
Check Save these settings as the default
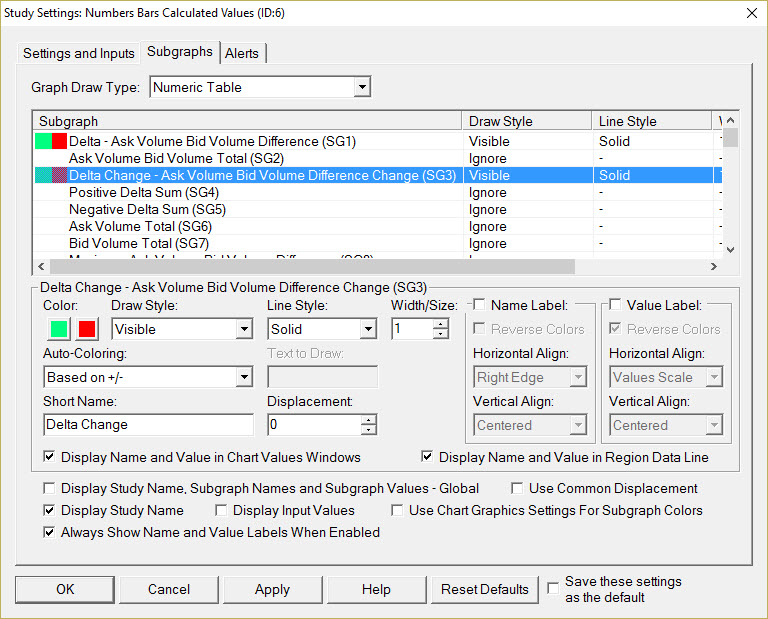click(553, 588)
